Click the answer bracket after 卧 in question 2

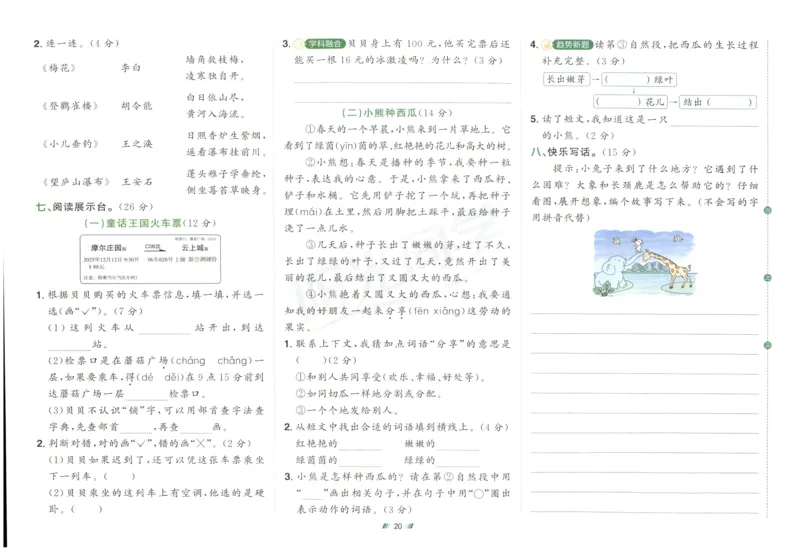(86, 509)
